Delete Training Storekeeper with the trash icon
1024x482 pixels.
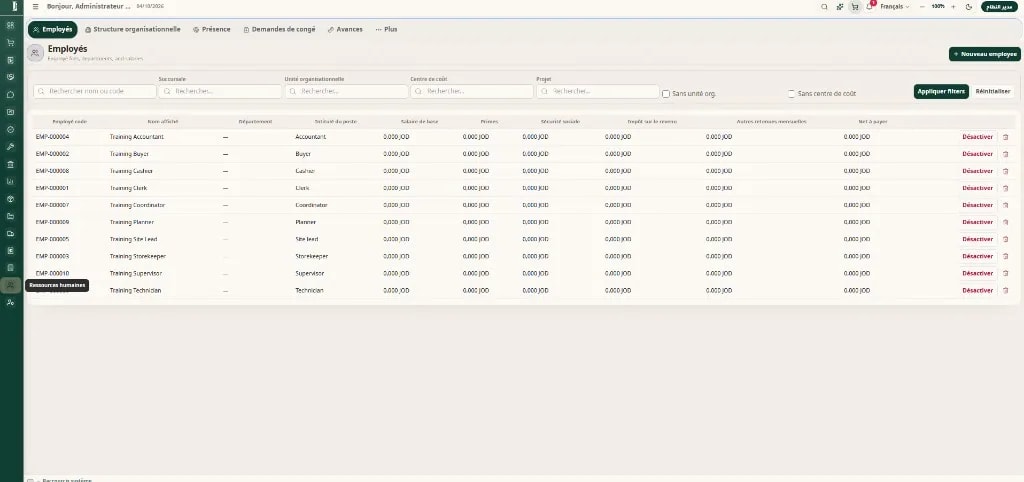[x=1005, y=256]
